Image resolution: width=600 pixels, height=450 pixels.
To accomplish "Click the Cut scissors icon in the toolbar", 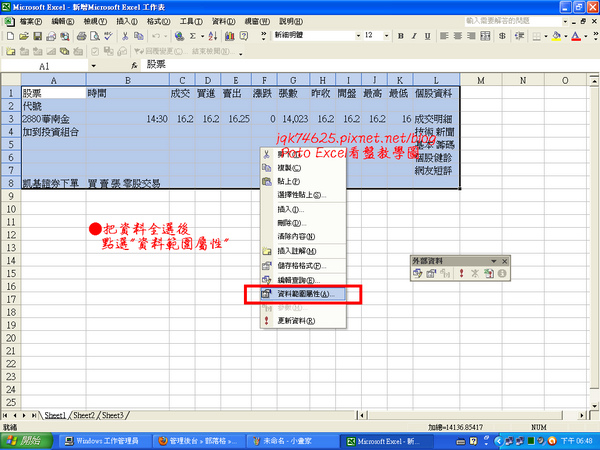I will click(125, 36).
